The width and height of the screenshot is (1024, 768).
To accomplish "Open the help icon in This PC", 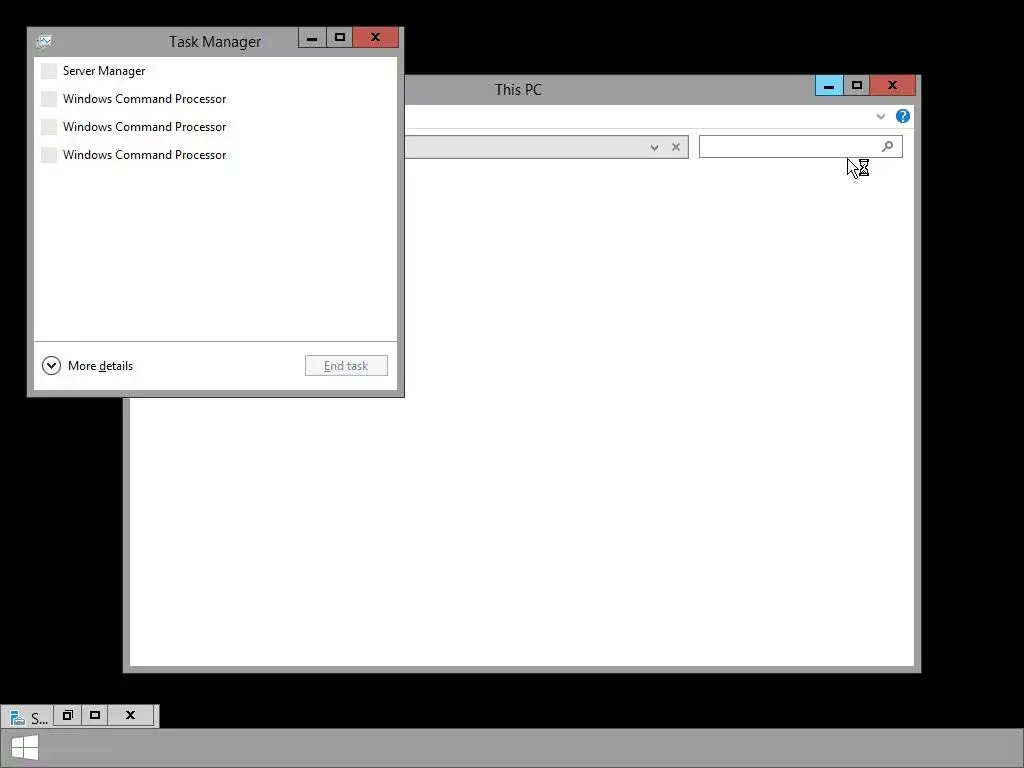I will tap(903, 116).
